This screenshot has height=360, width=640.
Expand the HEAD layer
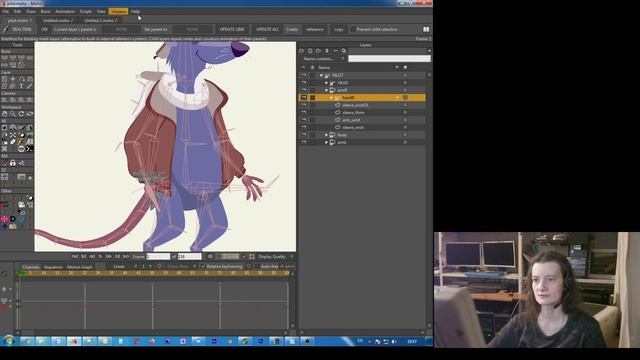pos(326,83)
